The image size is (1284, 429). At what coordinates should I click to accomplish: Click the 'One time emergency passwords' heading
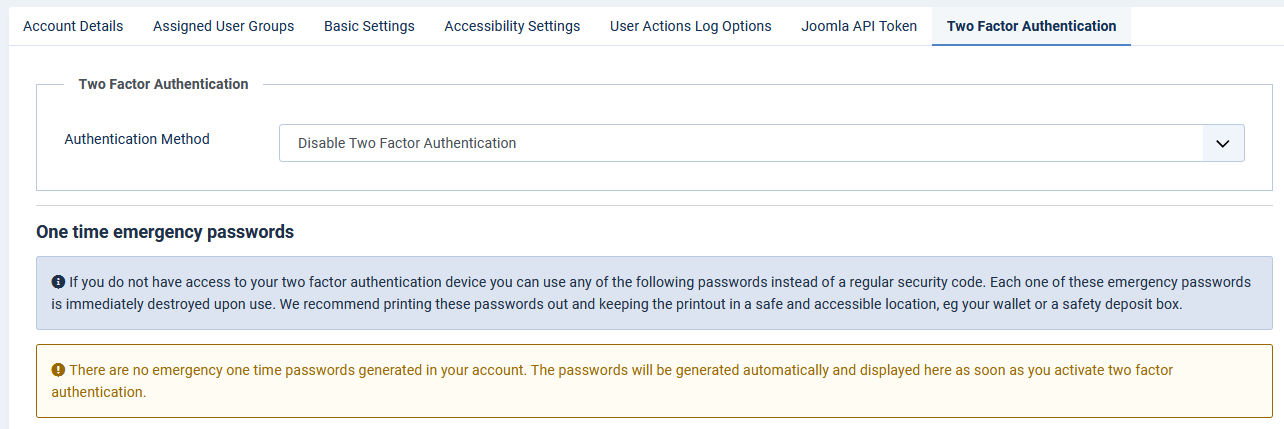(165, 232)
